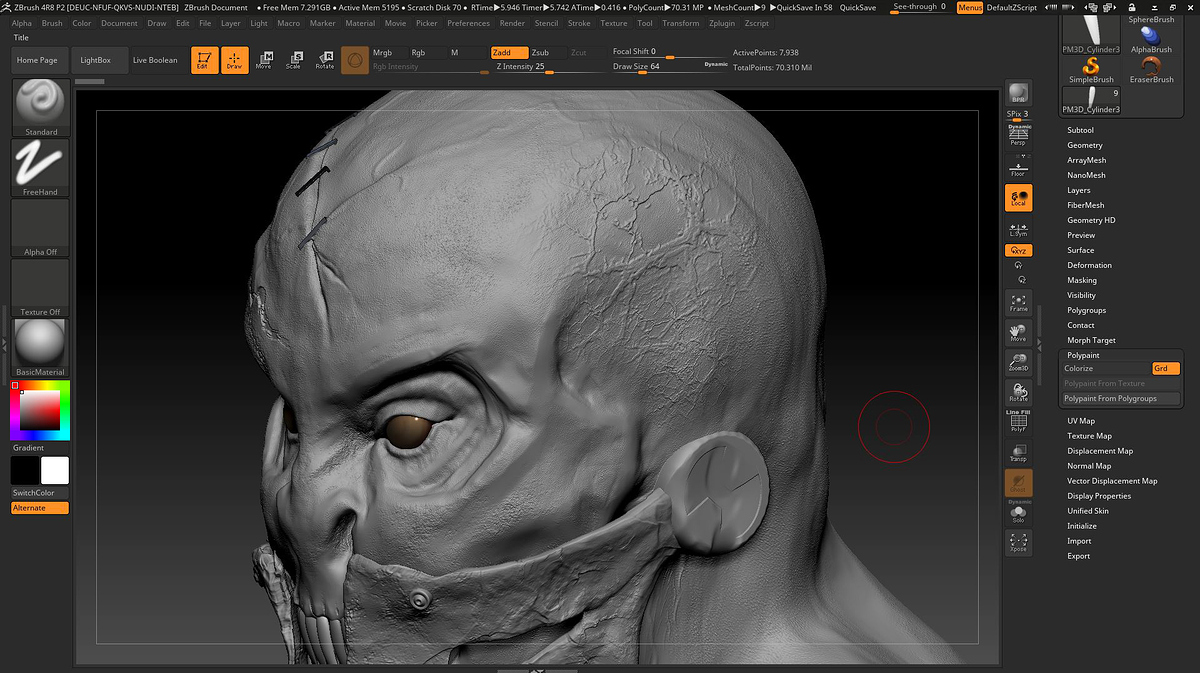Click the Zoom3D navigation icon
The image size is (1200, 673).
(x=1018, y=362)
